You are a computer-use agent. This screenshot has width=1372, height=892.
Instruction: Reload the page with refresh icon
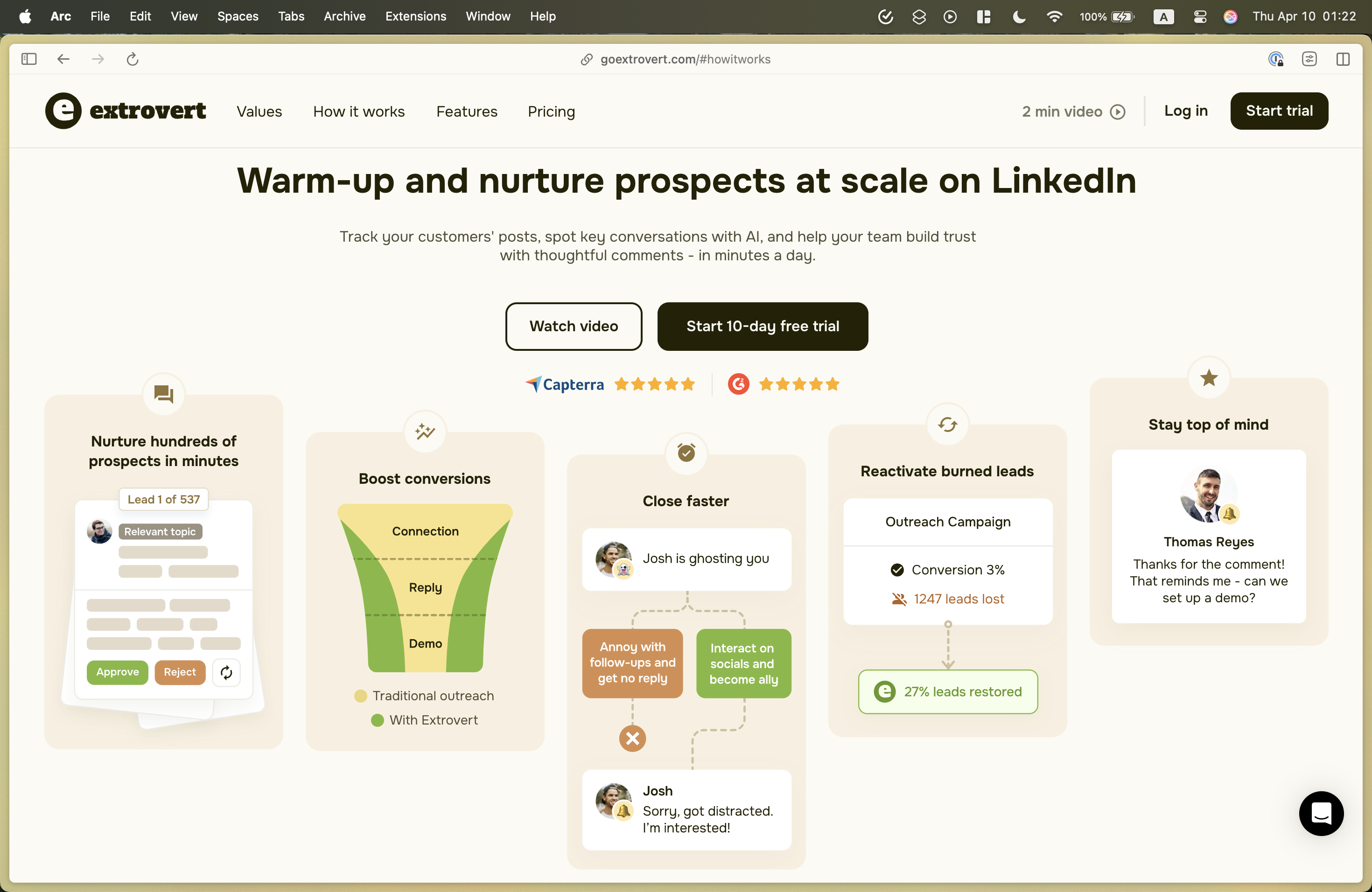pos(133,59)
